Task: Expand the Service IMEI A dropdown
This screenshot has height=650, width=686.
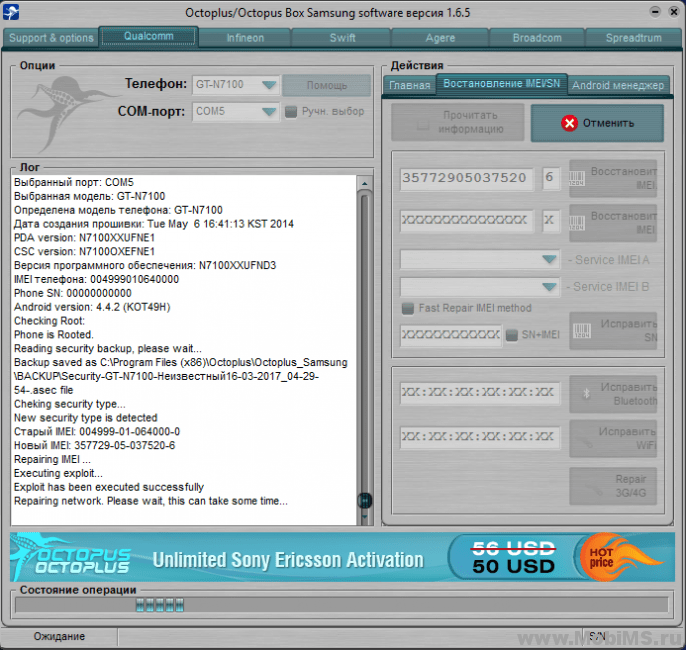Action: [480, 260]
